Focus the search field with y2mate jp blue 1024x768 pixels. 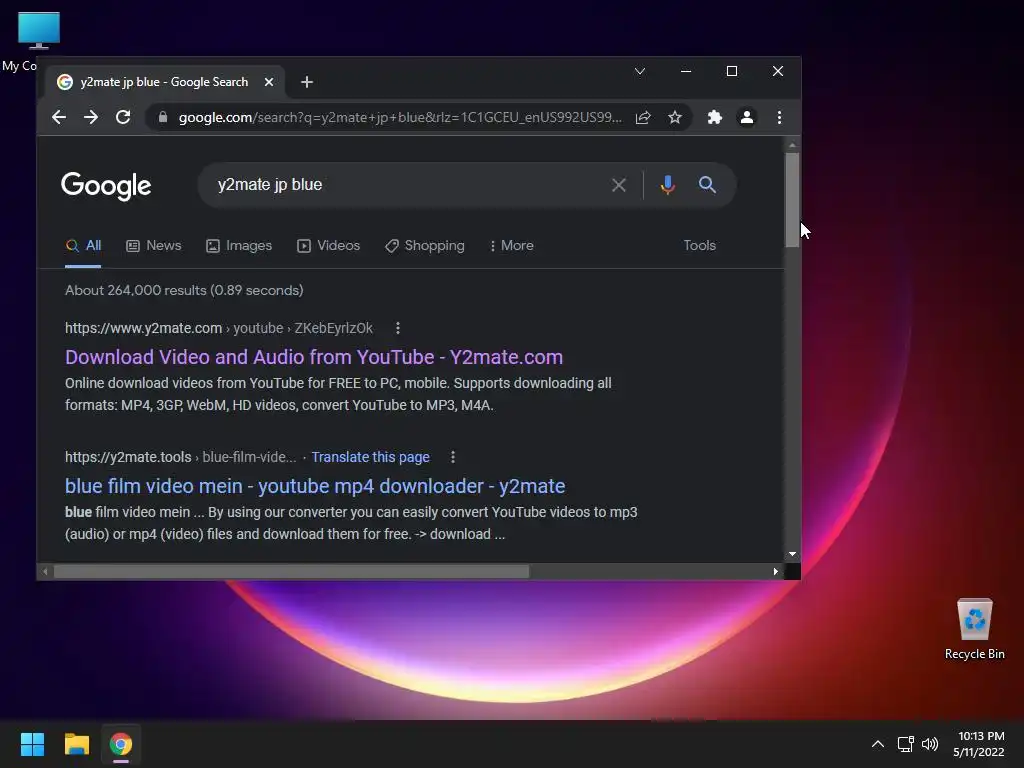pyautogui.click(x=405, y=185)
